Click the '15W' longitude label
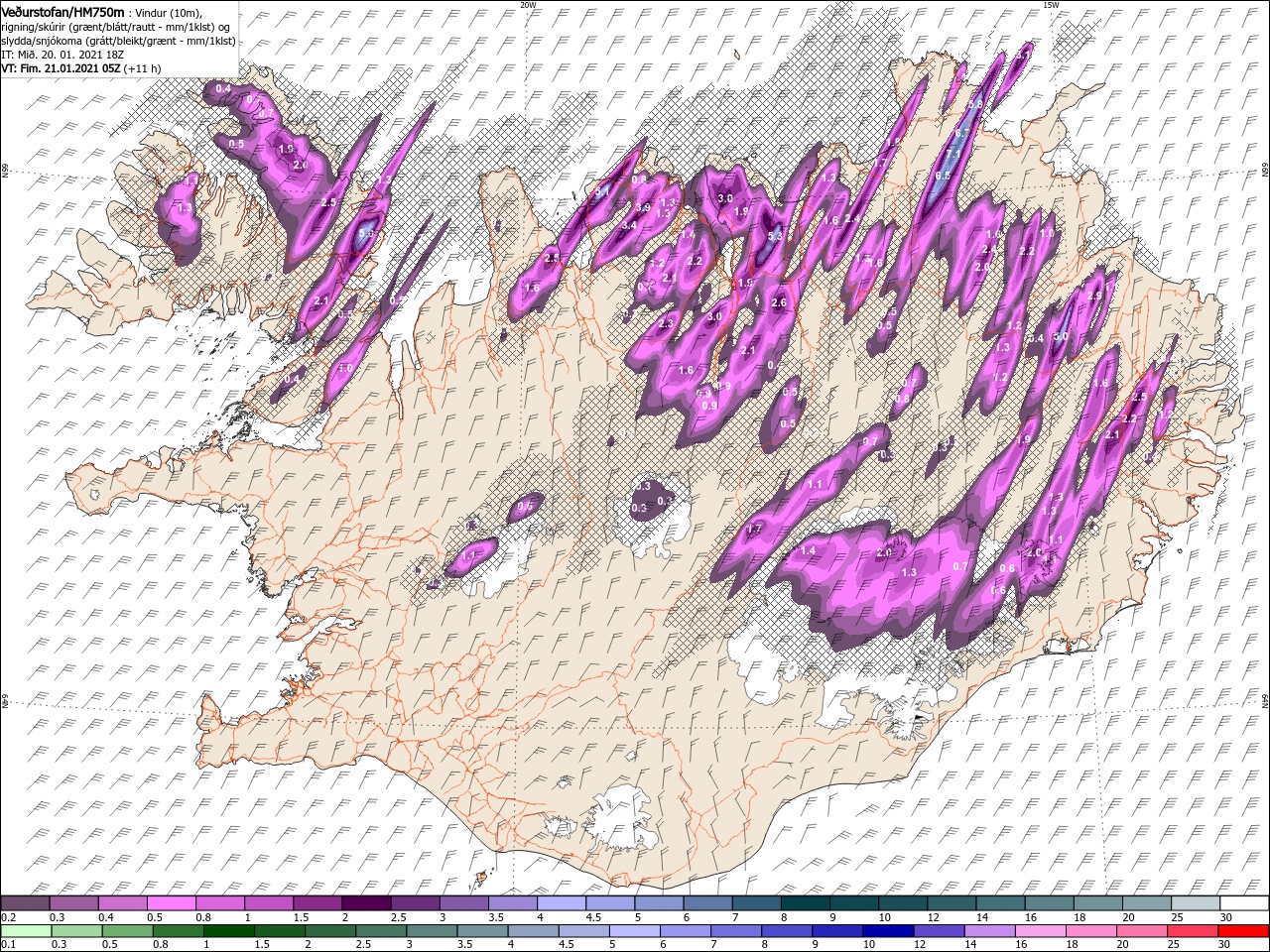Screen dimensions: 1270x952 (x=1051, y=5)
